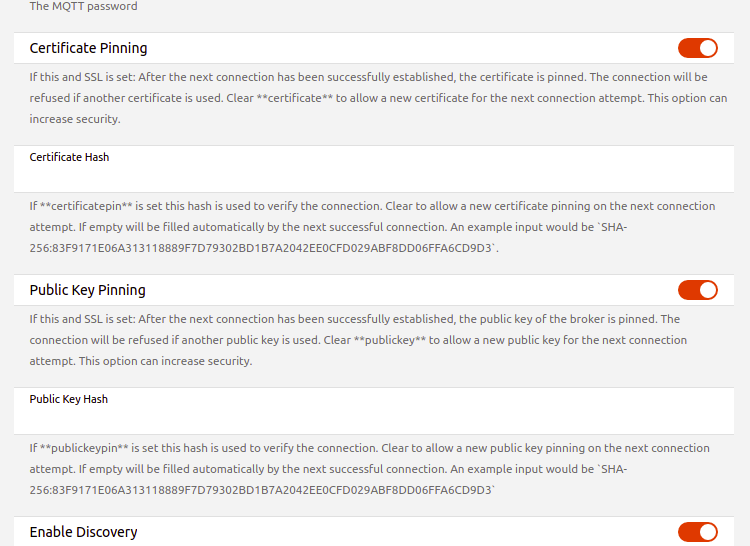Viewport: 750px width, 546px height.
Task: Select the Enable Discovery heading label
Action: [x=83, y=532]
